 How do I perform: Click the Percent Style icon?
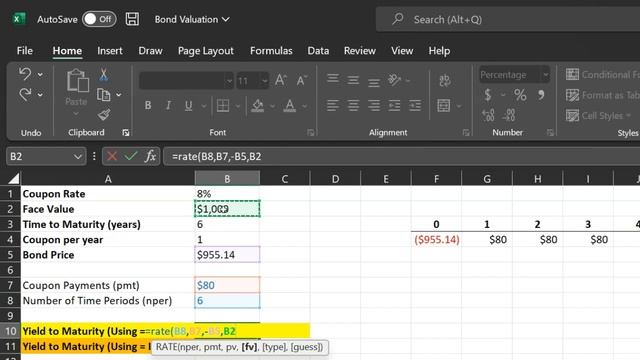point(520,95)
